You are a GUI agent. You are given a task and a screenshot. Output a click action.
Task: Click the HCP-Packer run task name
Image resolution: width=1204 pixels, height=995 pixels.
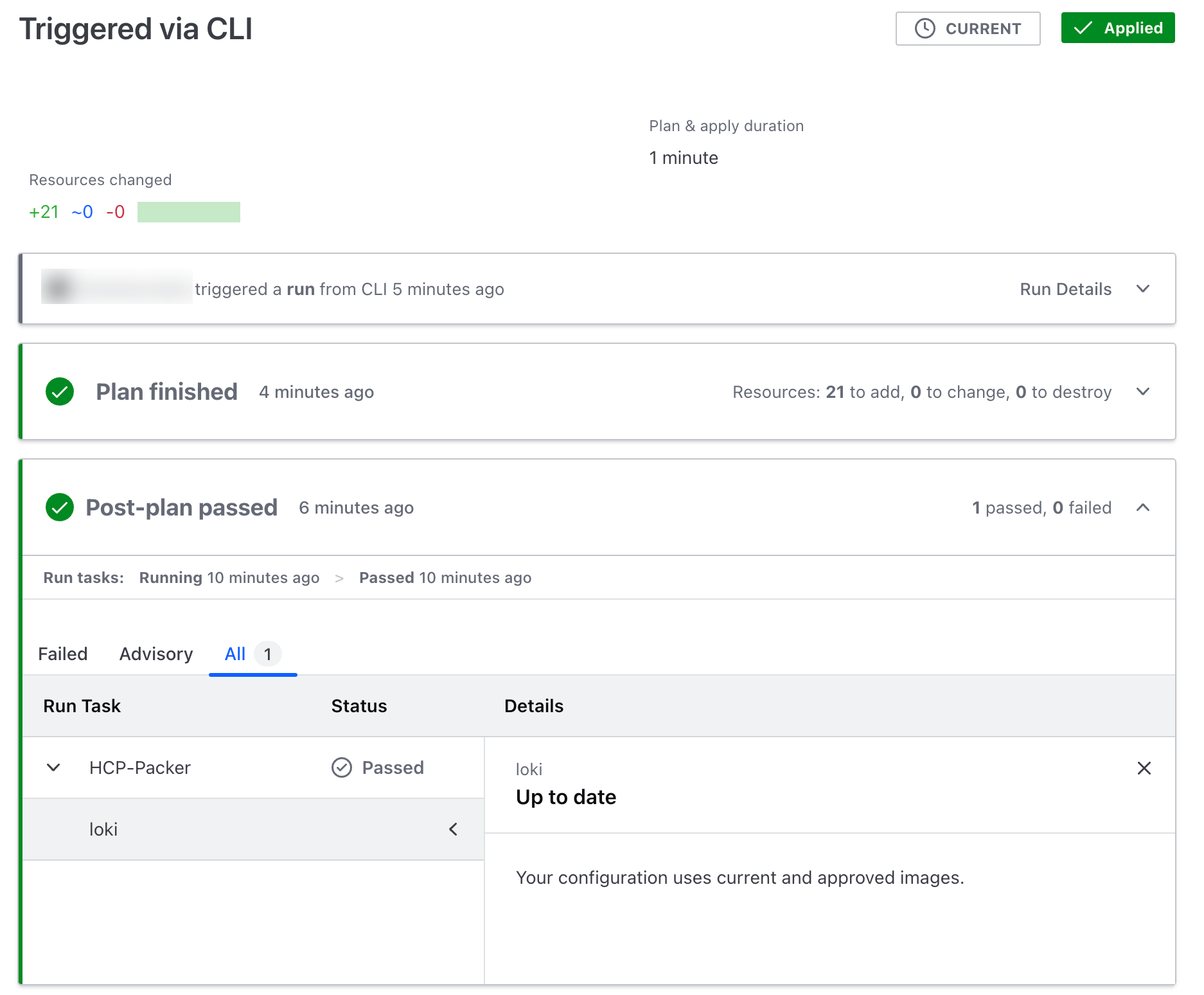(x=139, y=767)
